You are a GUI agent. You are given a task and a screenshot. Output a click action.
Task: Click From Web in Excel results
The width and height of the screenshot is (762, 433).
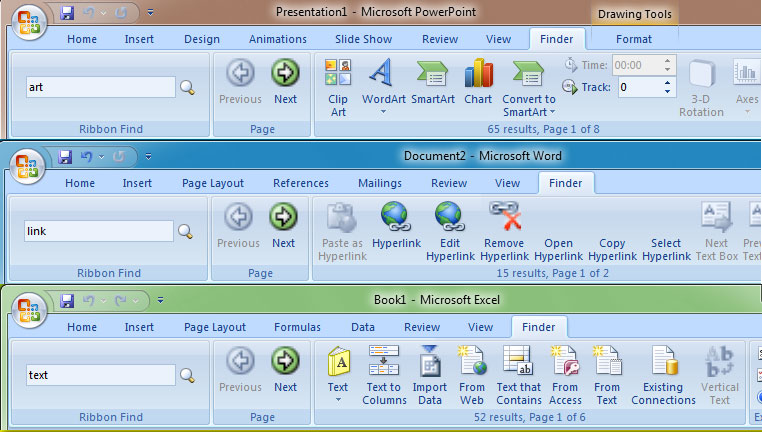point(472,376)
